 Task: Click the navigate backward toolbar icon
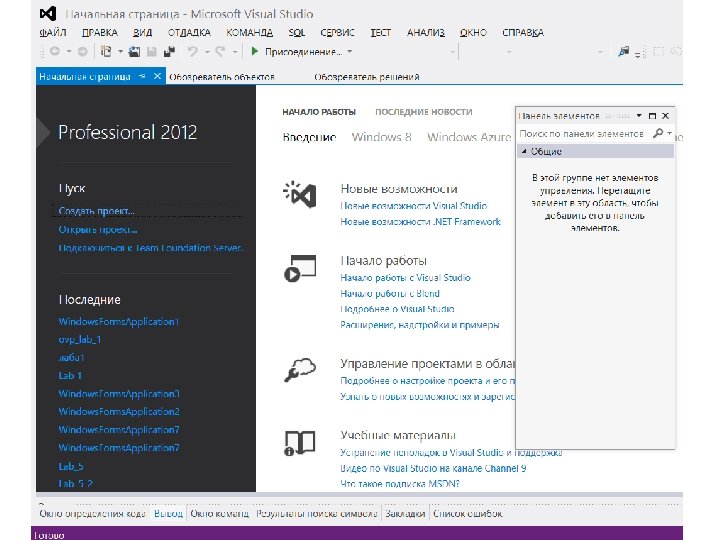(x=55, y=51)
